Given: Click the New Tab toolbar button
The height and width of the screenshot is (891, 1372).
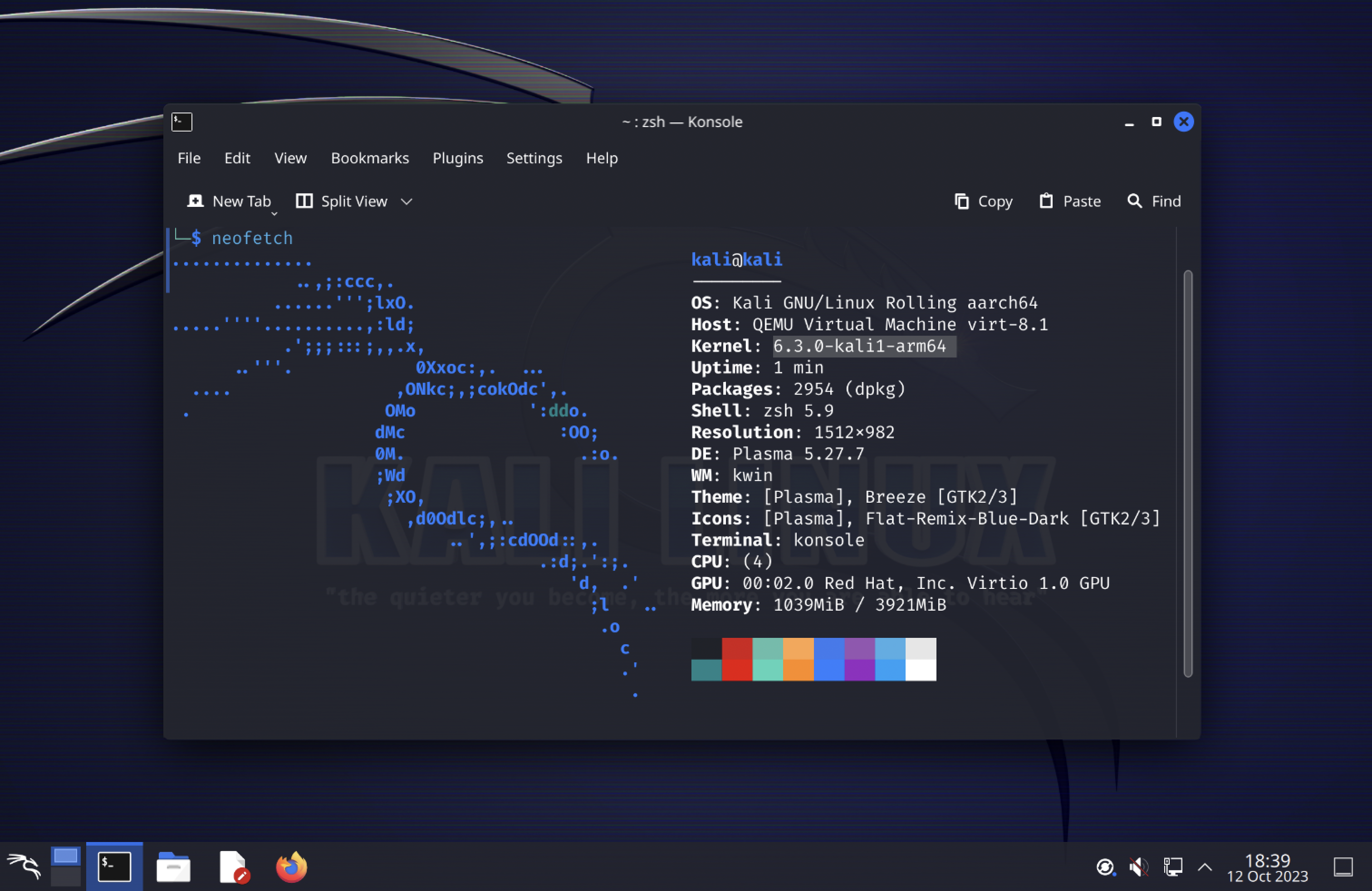Looking at the screenshot, I should tap(229, 201).
